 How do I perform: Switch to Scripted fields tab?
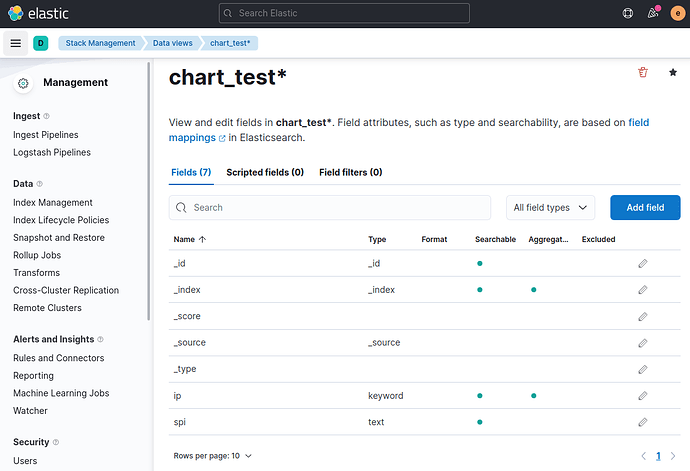(265, 172)
